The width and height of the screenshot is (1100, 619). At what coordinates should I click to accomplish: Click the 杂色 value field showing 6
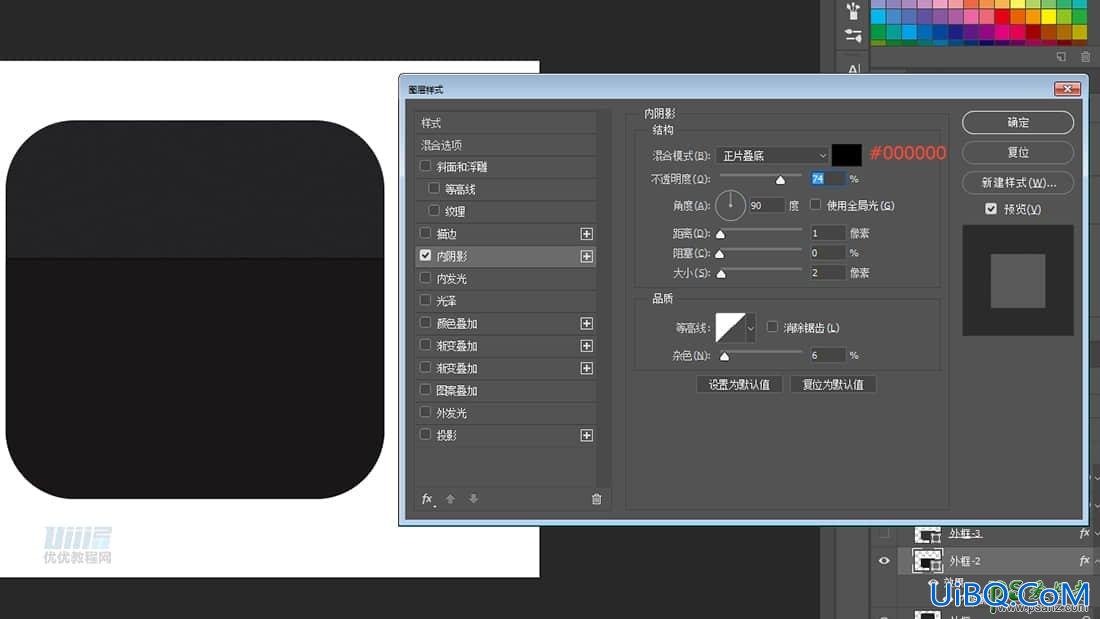(827, 355)
